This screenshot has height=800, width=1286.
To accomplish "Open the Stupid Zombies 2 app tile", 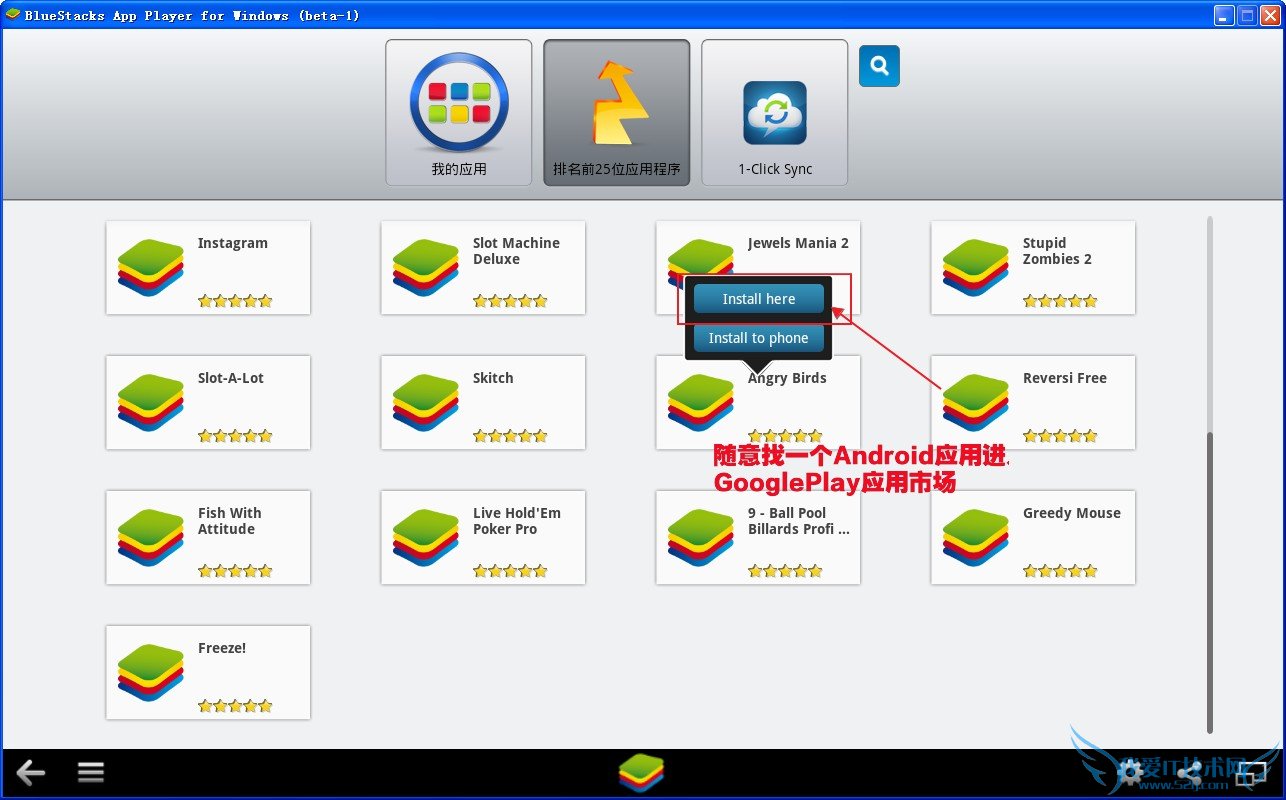I will point(1033,268).
